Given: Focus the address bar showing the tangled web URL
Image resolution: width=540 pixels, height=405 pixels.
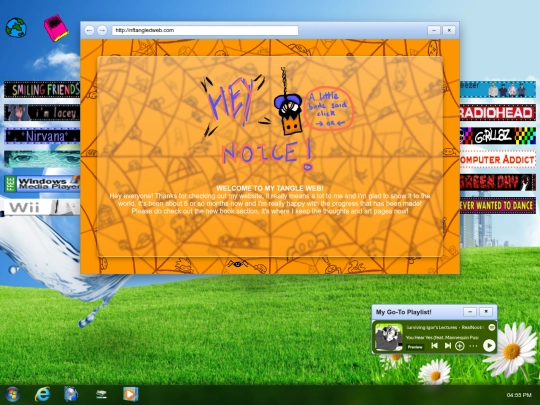Looking at the screenshot, I should tap(205, 30).
